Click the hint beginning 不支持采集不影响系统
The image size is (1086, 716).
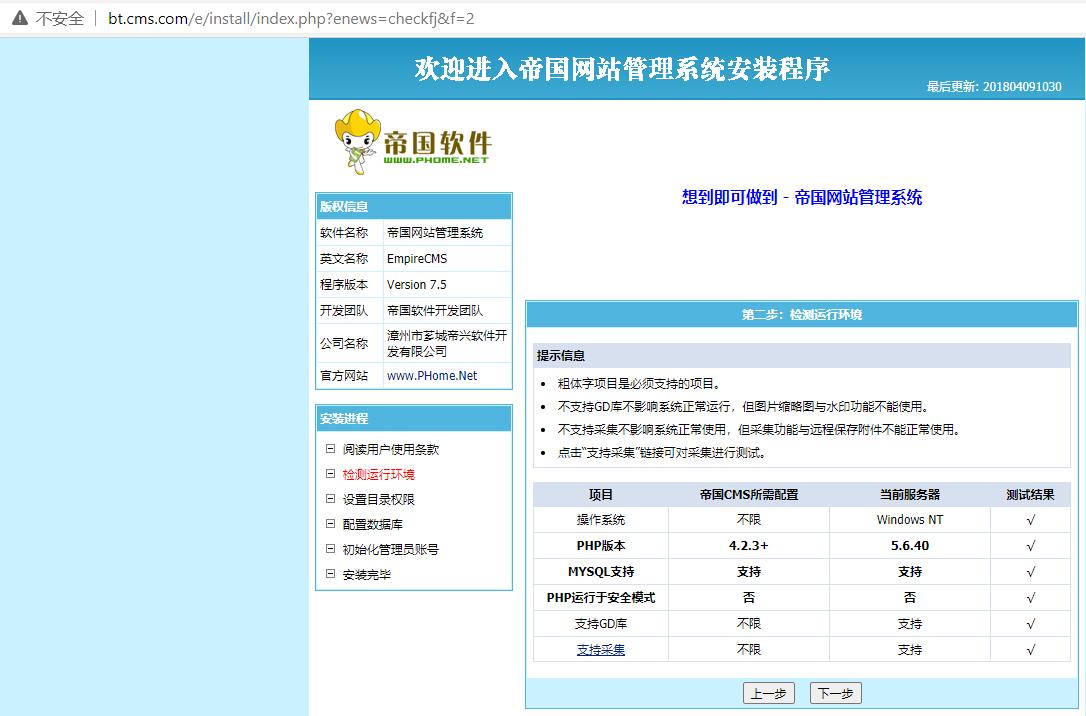pos(759,429)
